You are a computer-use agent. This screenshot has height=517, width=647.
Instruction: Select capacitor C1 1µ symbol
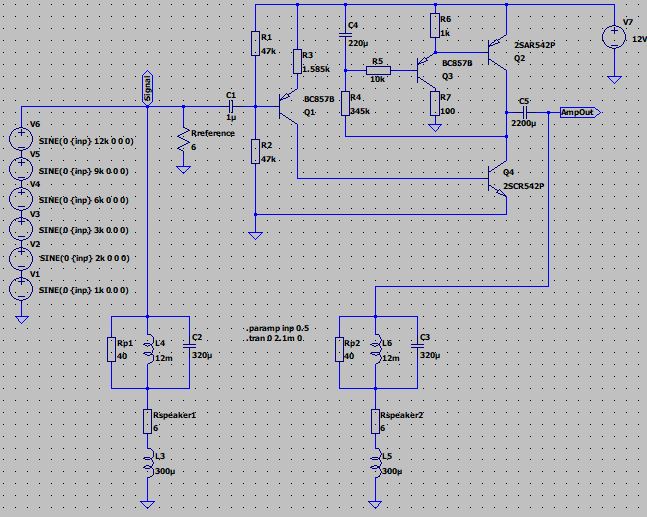click(231, 106)
